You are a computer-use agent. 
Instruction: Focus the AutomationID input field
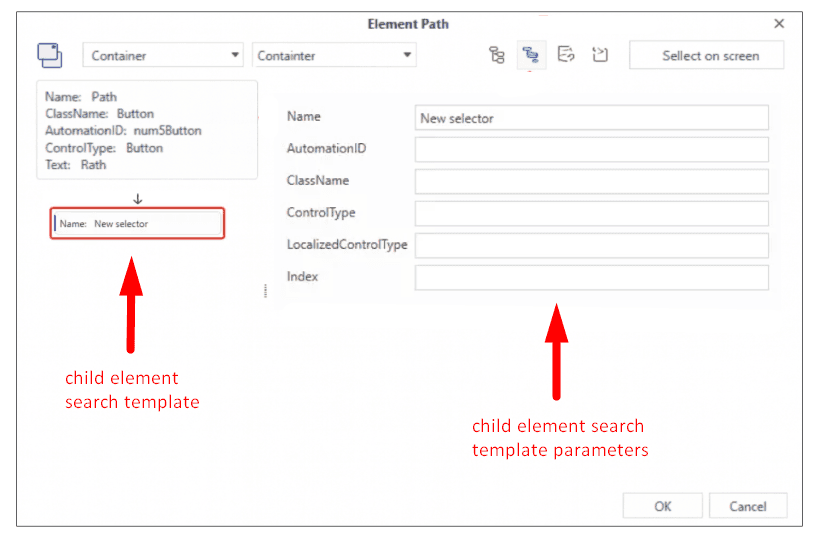pyautogui.click(x=591, y=149)
